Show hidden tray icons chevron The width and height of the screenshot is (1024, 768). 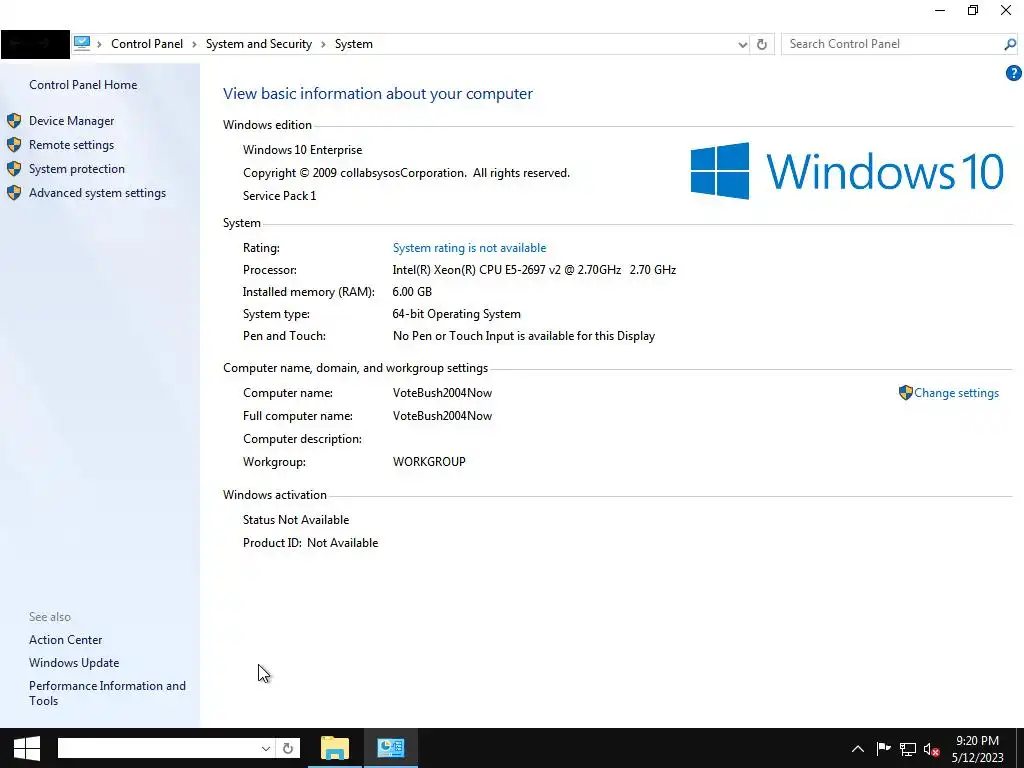pyautogui.click(x=857, y=749)
